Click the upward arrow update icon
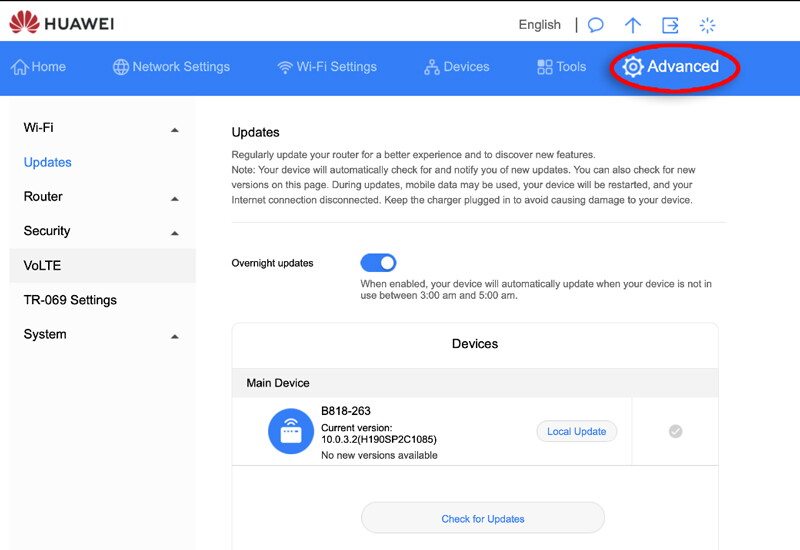The height and width of the screenshot is (550, 800). pyautogui.click(x=633, y=25)
